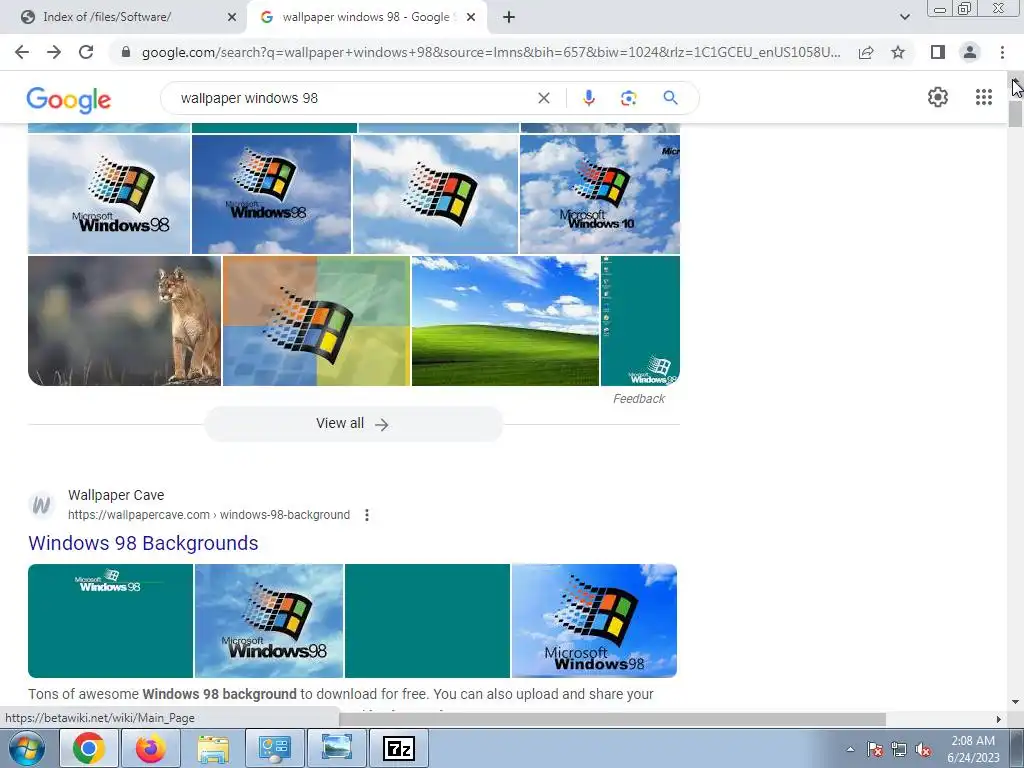This screenshot has height=768, width=1024.
Task: Open the image viewer taskbar item
Action: pyautogui.click(x=337, y=748)
